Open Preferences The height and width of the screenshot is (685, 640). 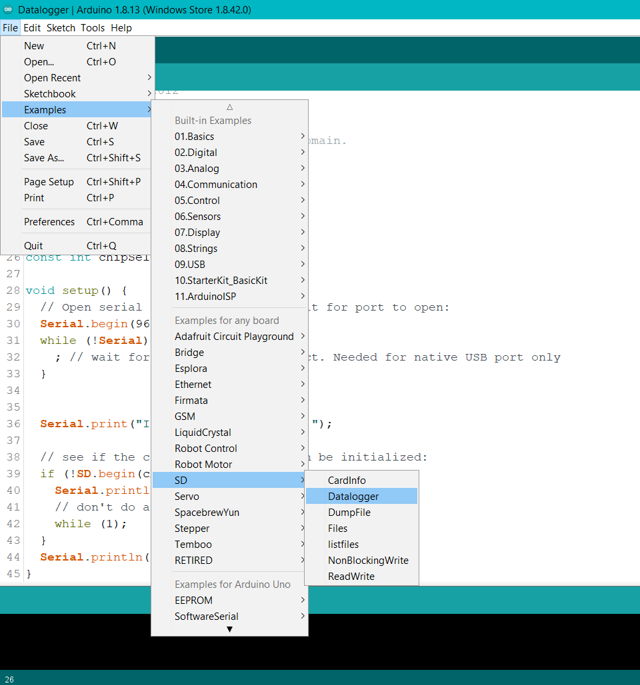tap(77, 222)
